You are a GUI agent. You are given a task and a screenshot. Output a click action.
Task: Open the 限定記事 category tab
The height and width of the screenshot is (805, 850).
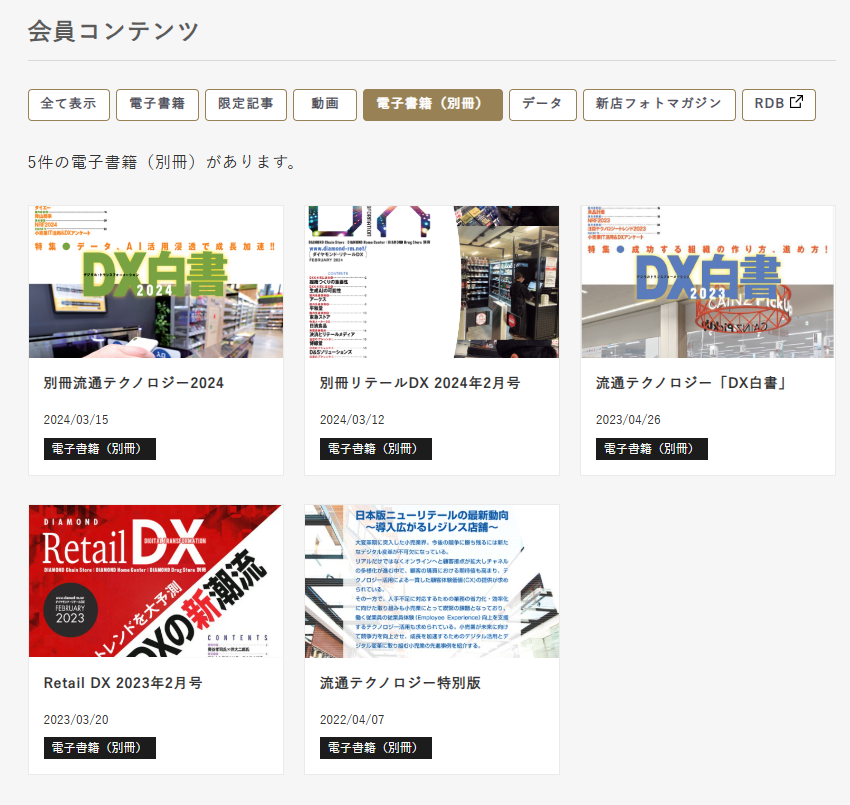[x=246, y=104]
